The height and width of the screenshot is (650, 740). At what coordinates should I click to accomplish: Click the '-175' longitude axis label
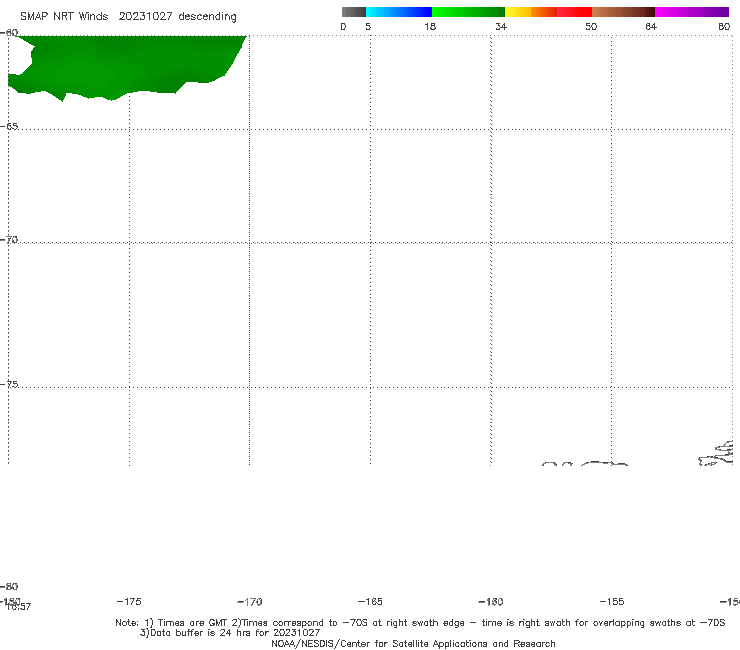[x=129, y=601]
